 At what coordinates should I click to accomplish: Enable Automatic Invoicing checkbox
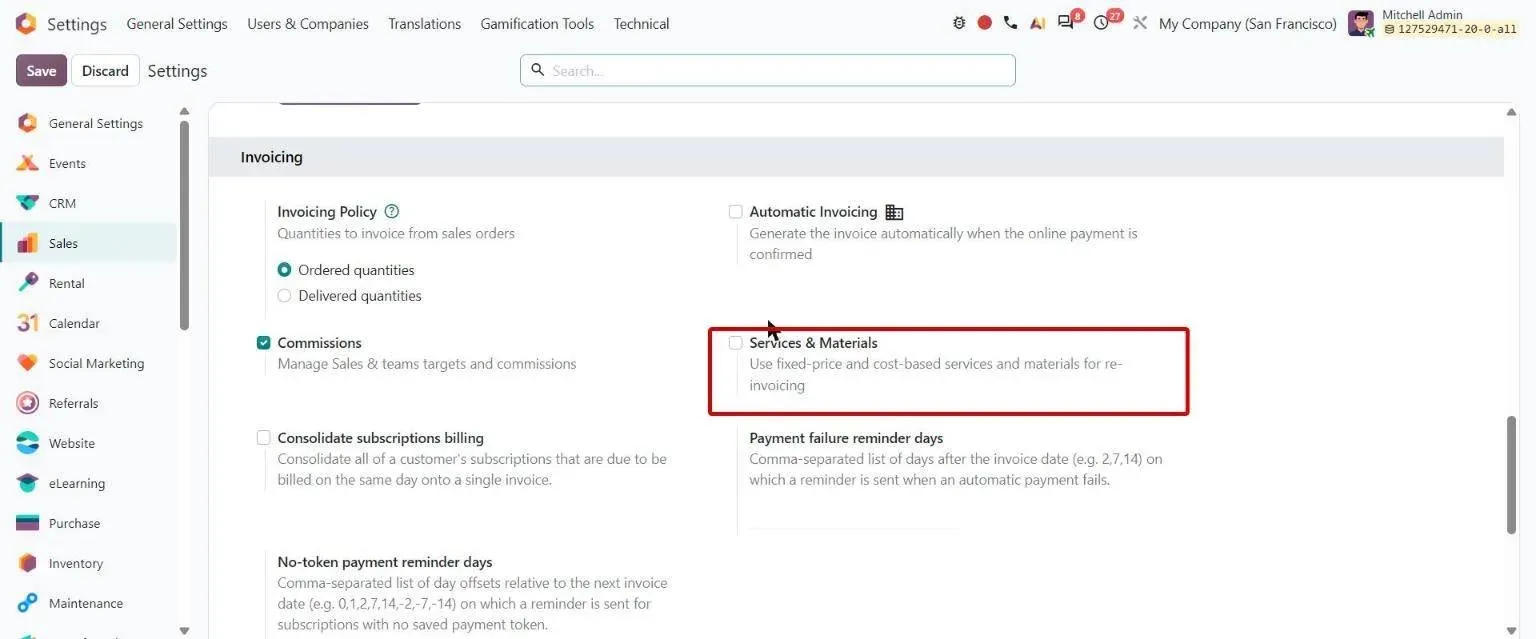(x=736, y=212)
